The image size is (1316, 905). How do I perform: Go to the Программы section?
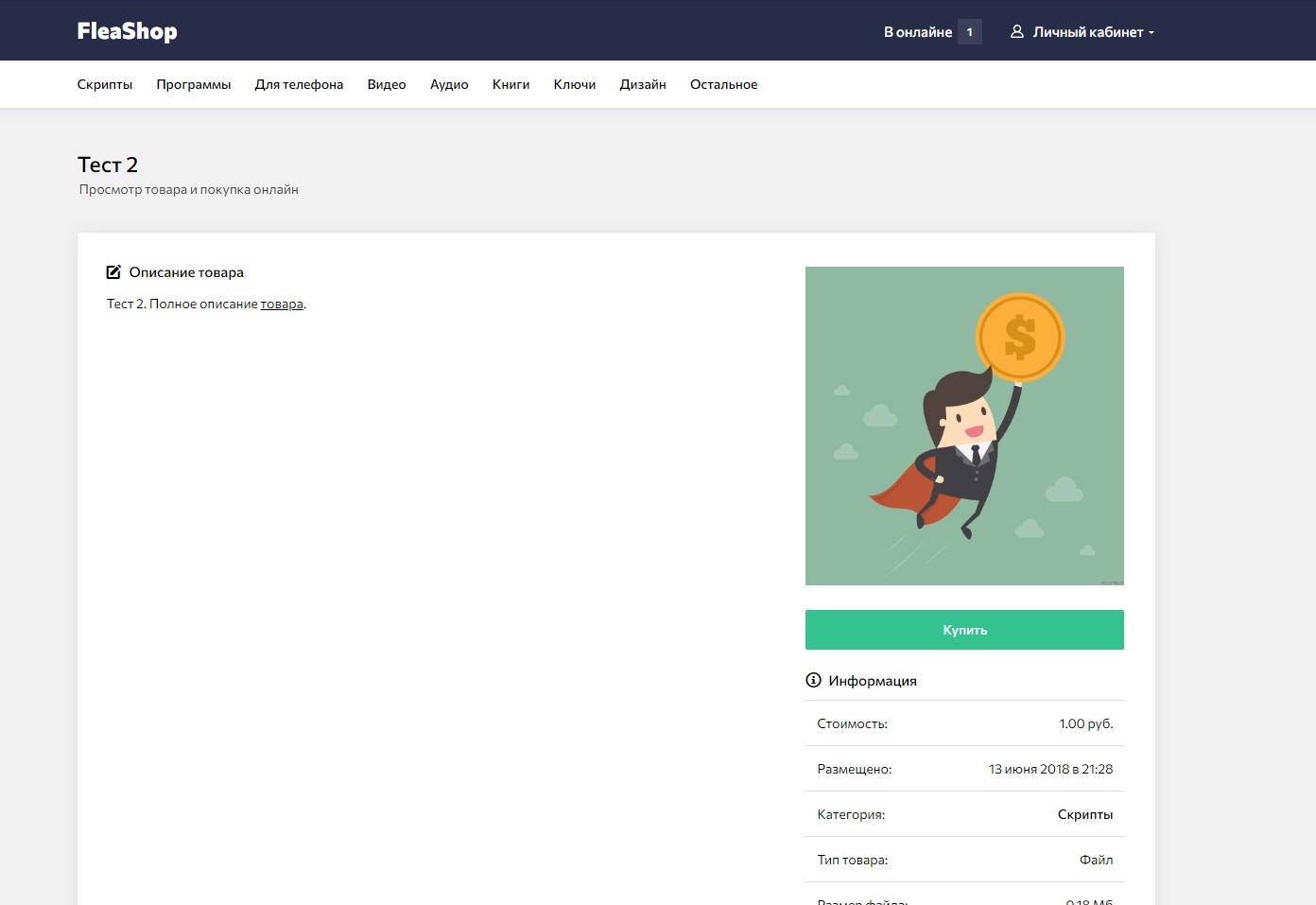click(194, 84)
